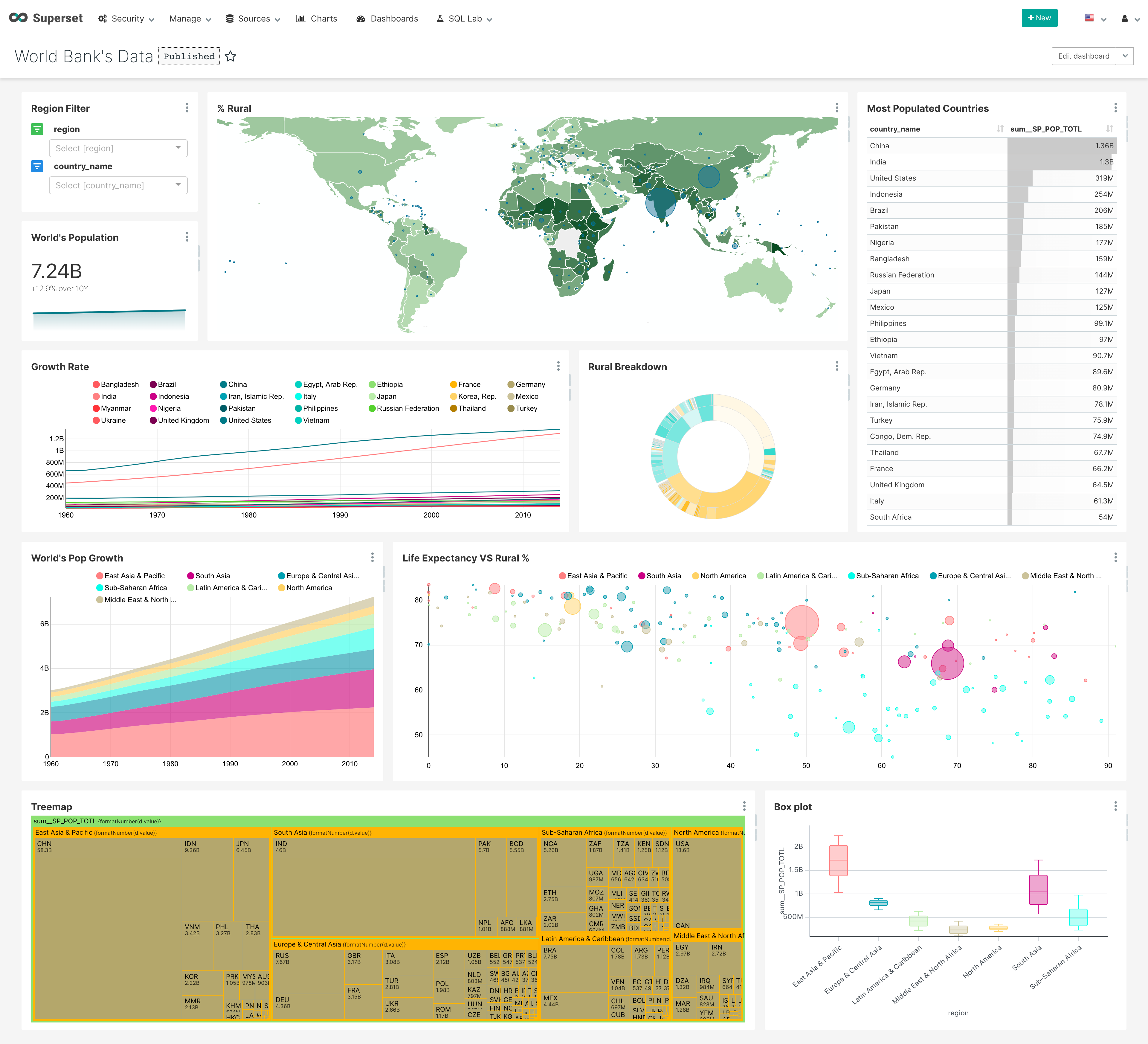Expand the Edit dashboard caret menu
1148x1044 pixels.
coord(1125,56)
